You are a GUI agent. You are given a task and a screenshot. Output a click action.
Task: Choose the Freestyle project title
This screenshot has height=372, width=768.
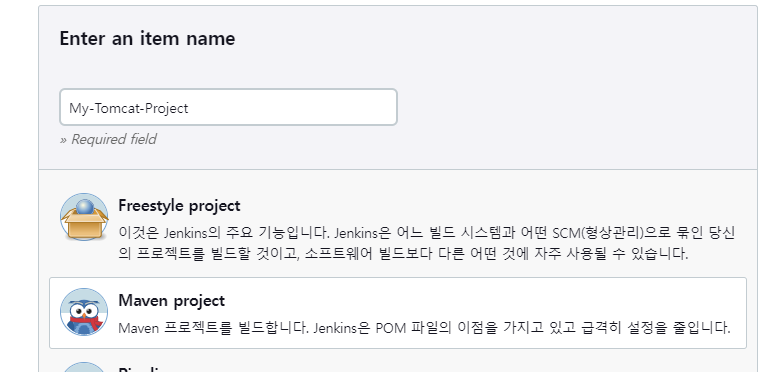coord(179,206)
